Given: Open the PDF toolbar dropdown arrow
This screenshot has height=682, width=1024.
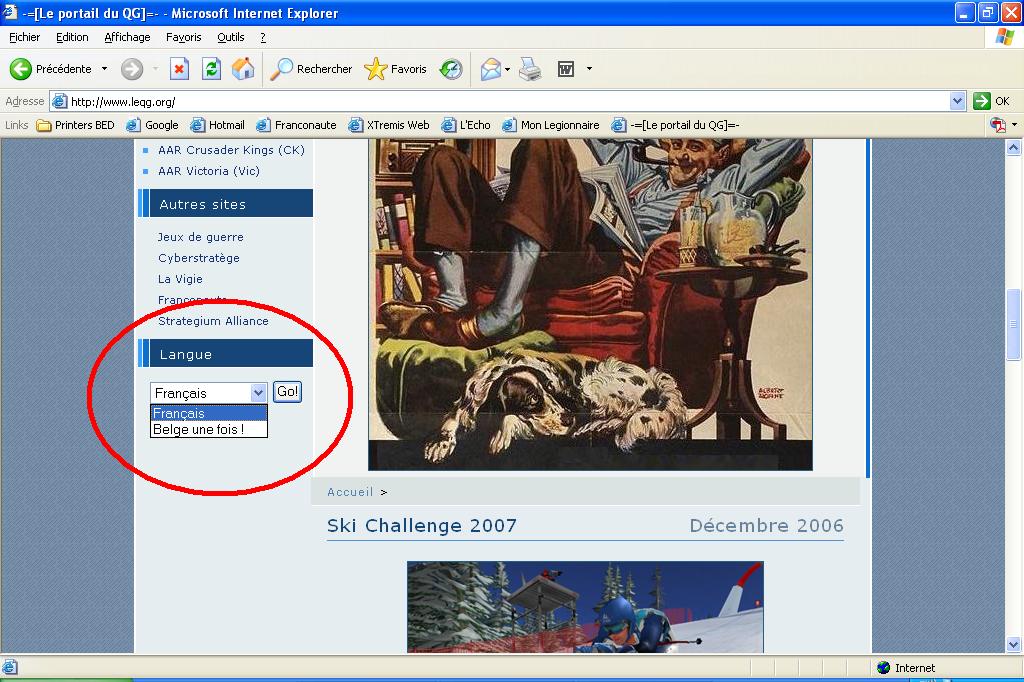Looking at the screenshot, I should click(1014, 125).
